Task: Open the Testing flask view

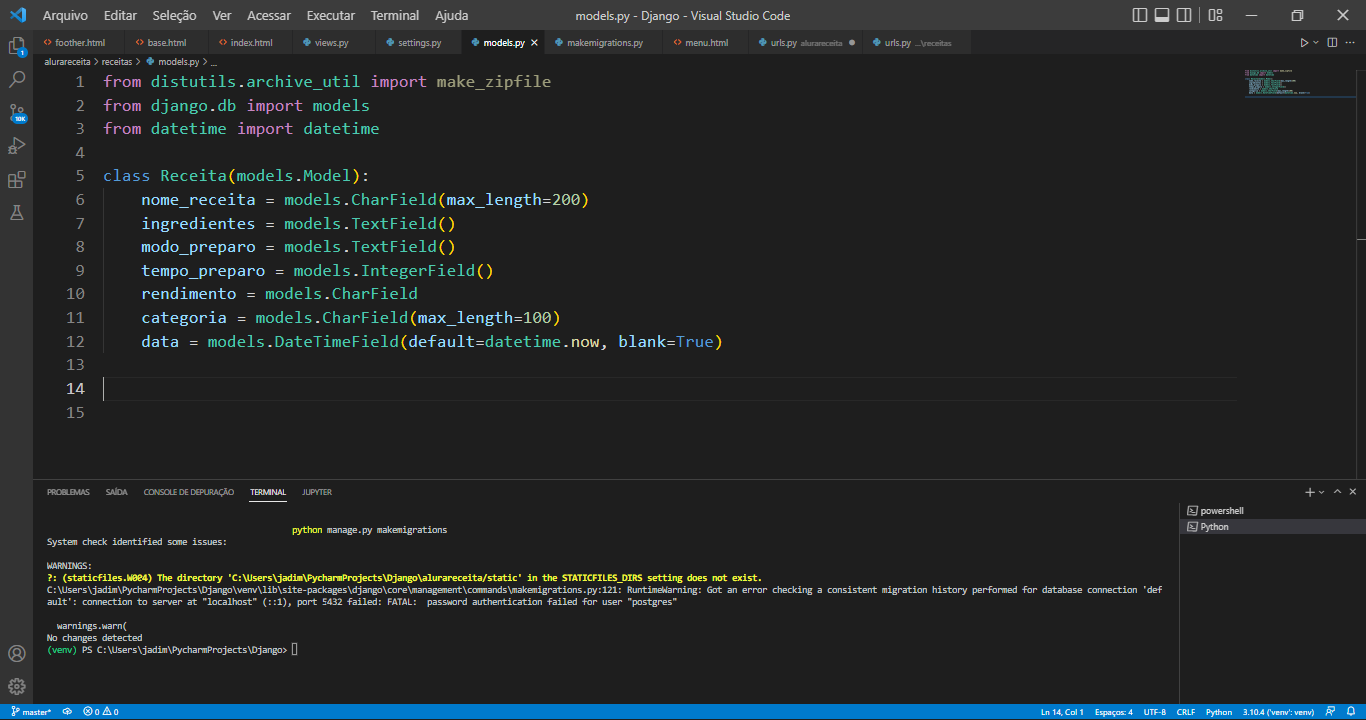Action: [x=16, y=213]
